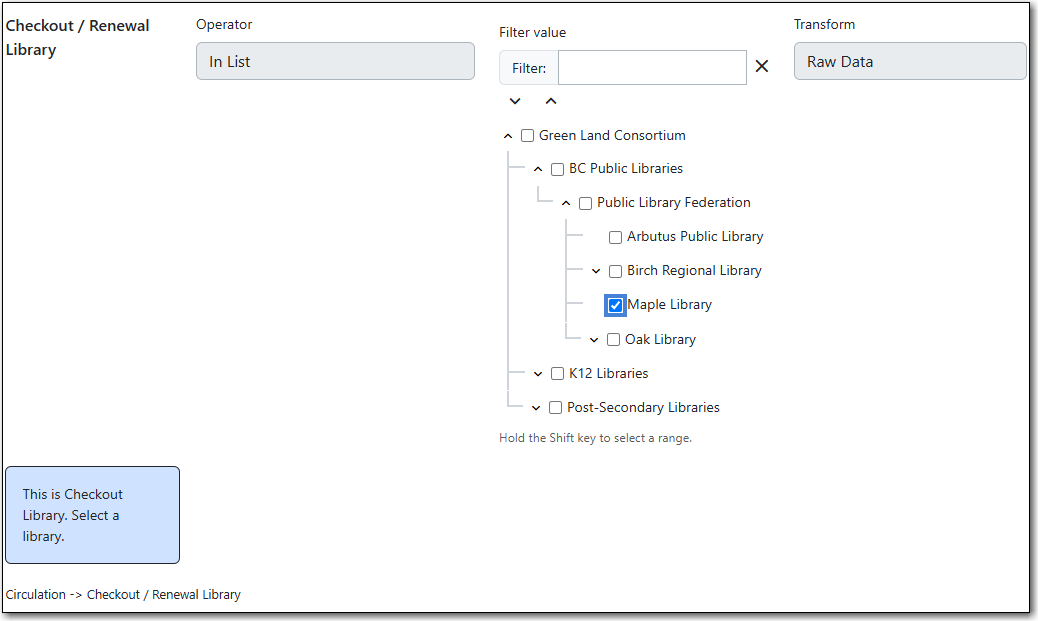Expand the Oak Library node
Image resolution: width=1038 pixels, height=621 pixels.
pyautogui.click(x=594, y=340)
